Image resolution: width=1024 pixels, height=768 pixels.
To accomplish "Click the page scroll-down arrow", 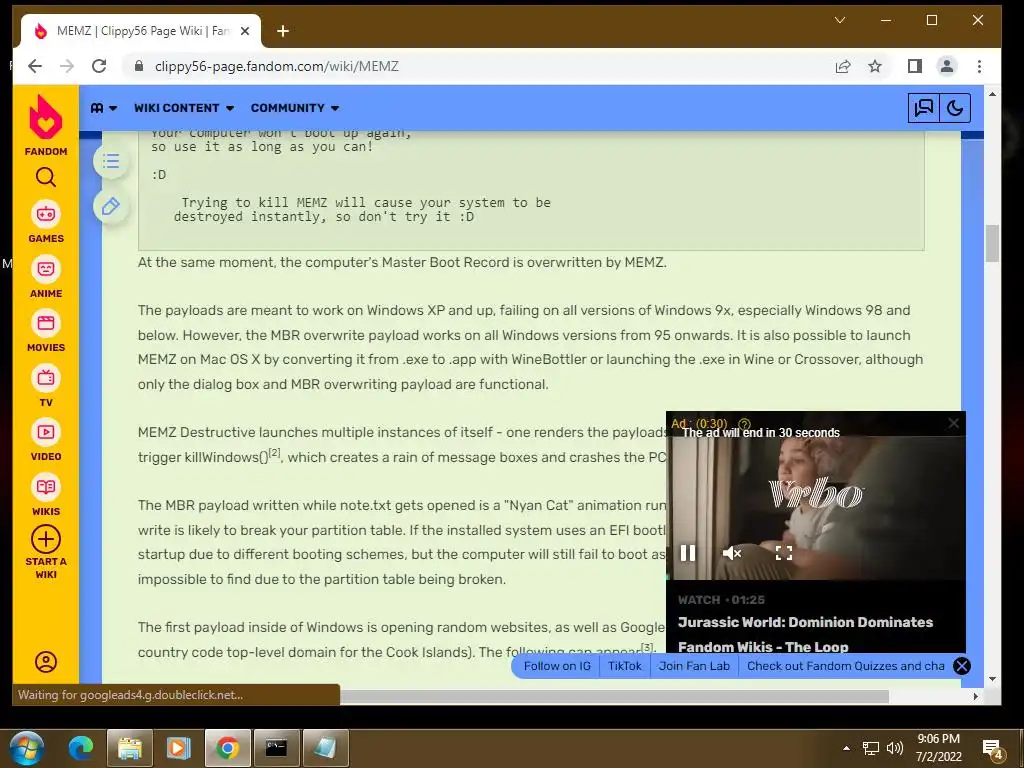I will tap(993, 679).
